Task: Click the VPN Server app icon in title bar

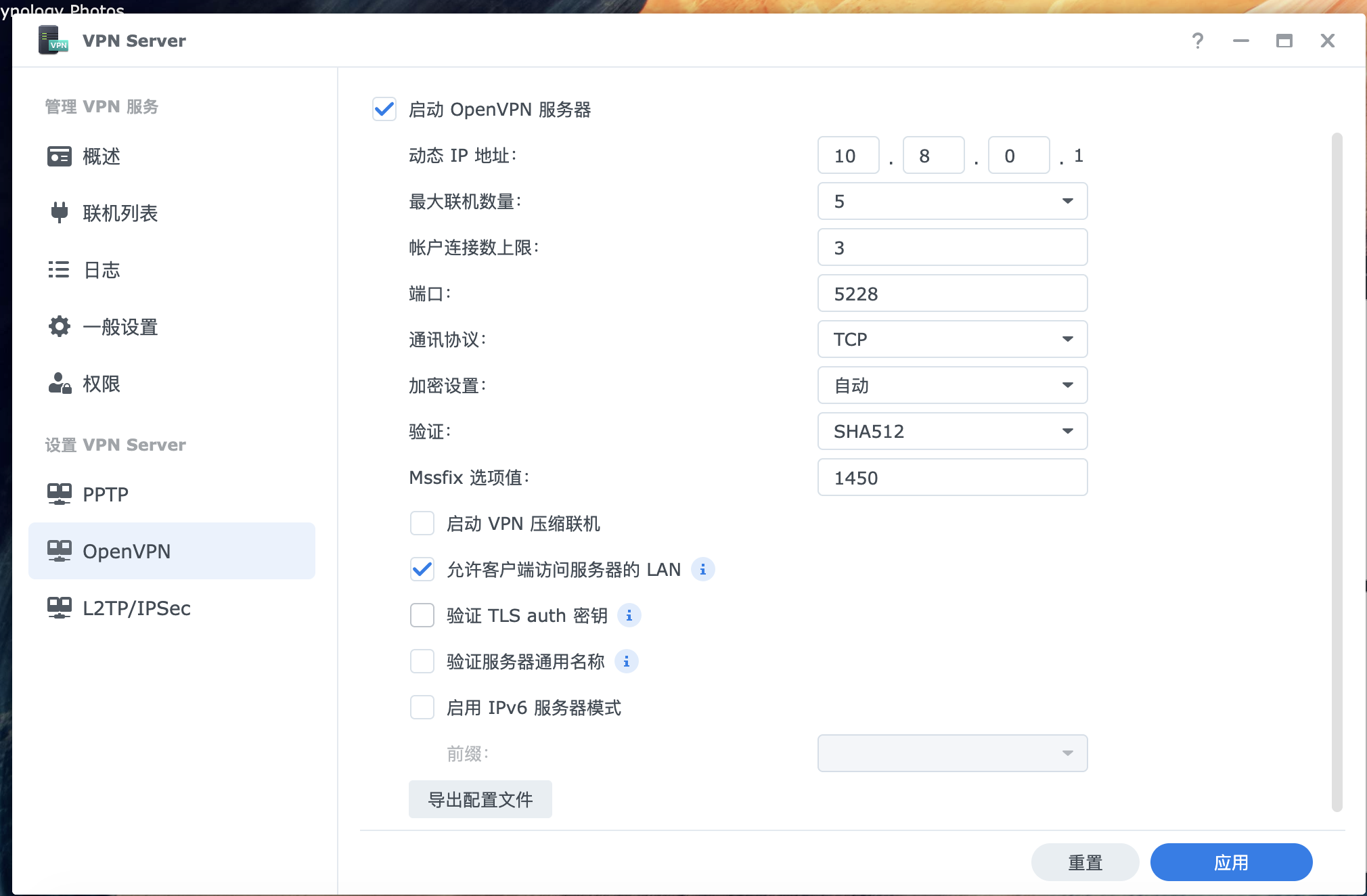Action: coord(53,41)
